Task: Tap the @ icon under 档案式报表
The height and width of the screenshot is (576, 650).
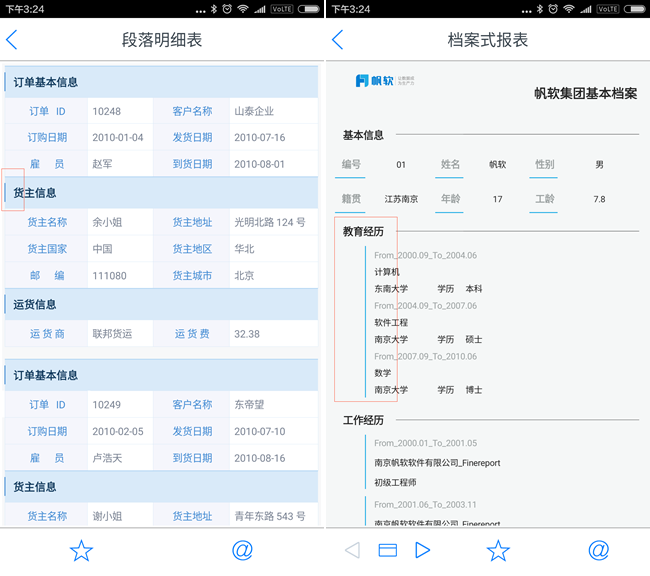Action: [x=599, y=551]
